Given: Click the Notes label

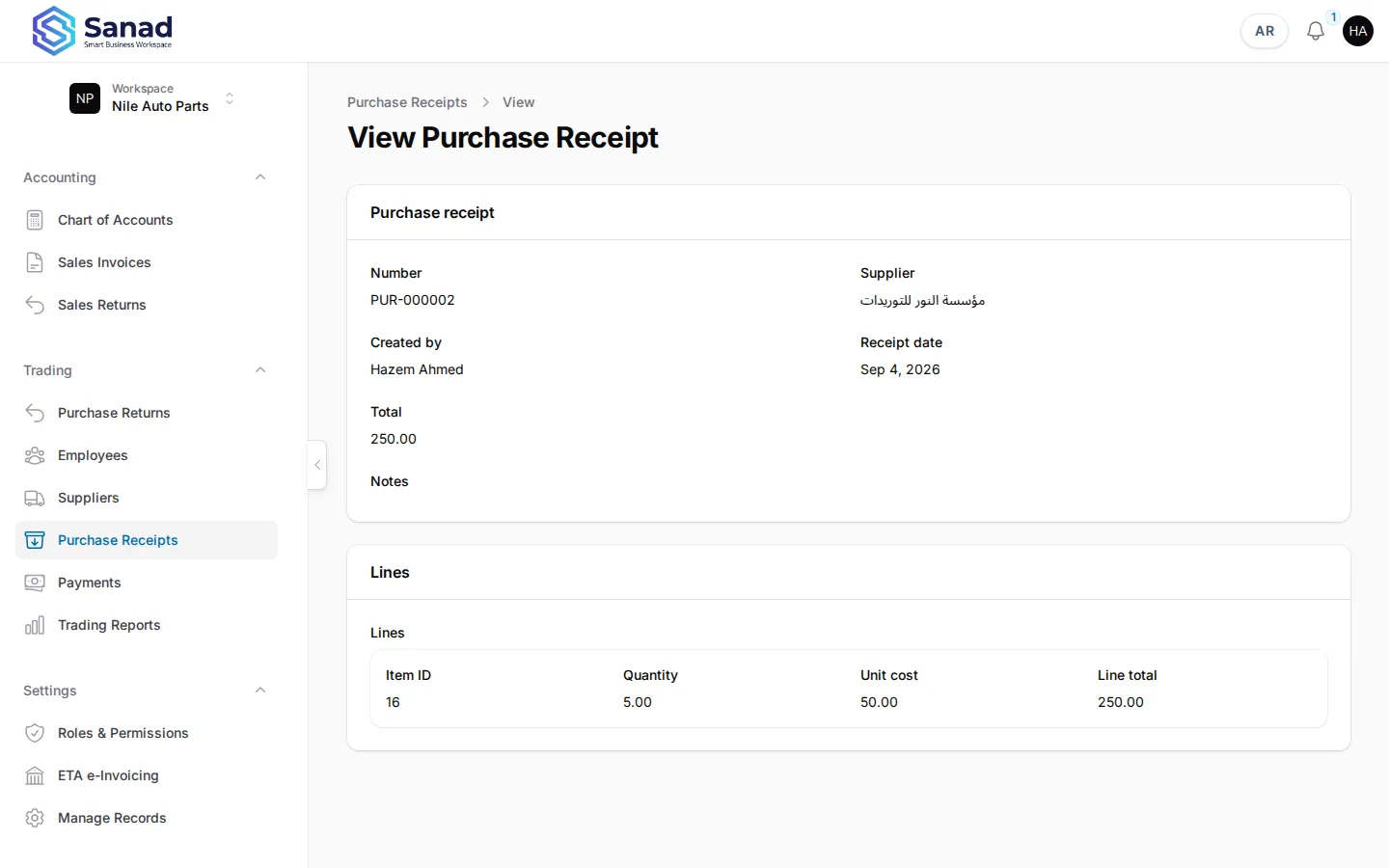Looking at the screenshot, I should [390, 481].
